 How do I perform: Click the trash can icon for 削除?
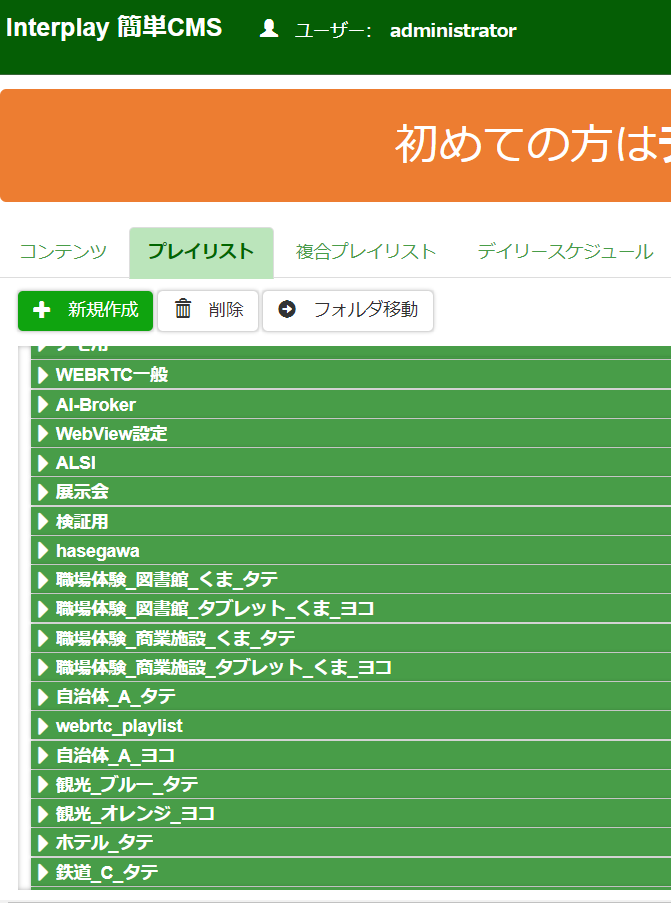(183, 310)
